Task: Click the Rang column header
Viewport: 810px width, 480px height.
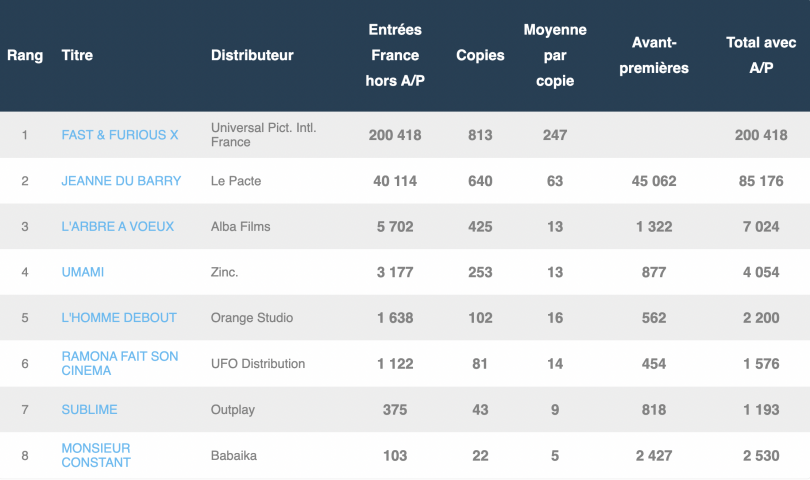Action: click(25, 55)
